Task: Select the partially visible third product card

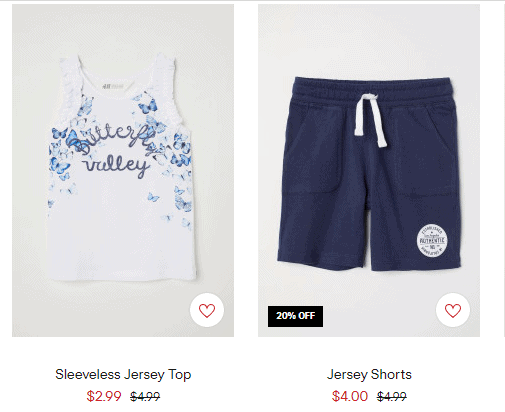Action: [x=504, y=170]
